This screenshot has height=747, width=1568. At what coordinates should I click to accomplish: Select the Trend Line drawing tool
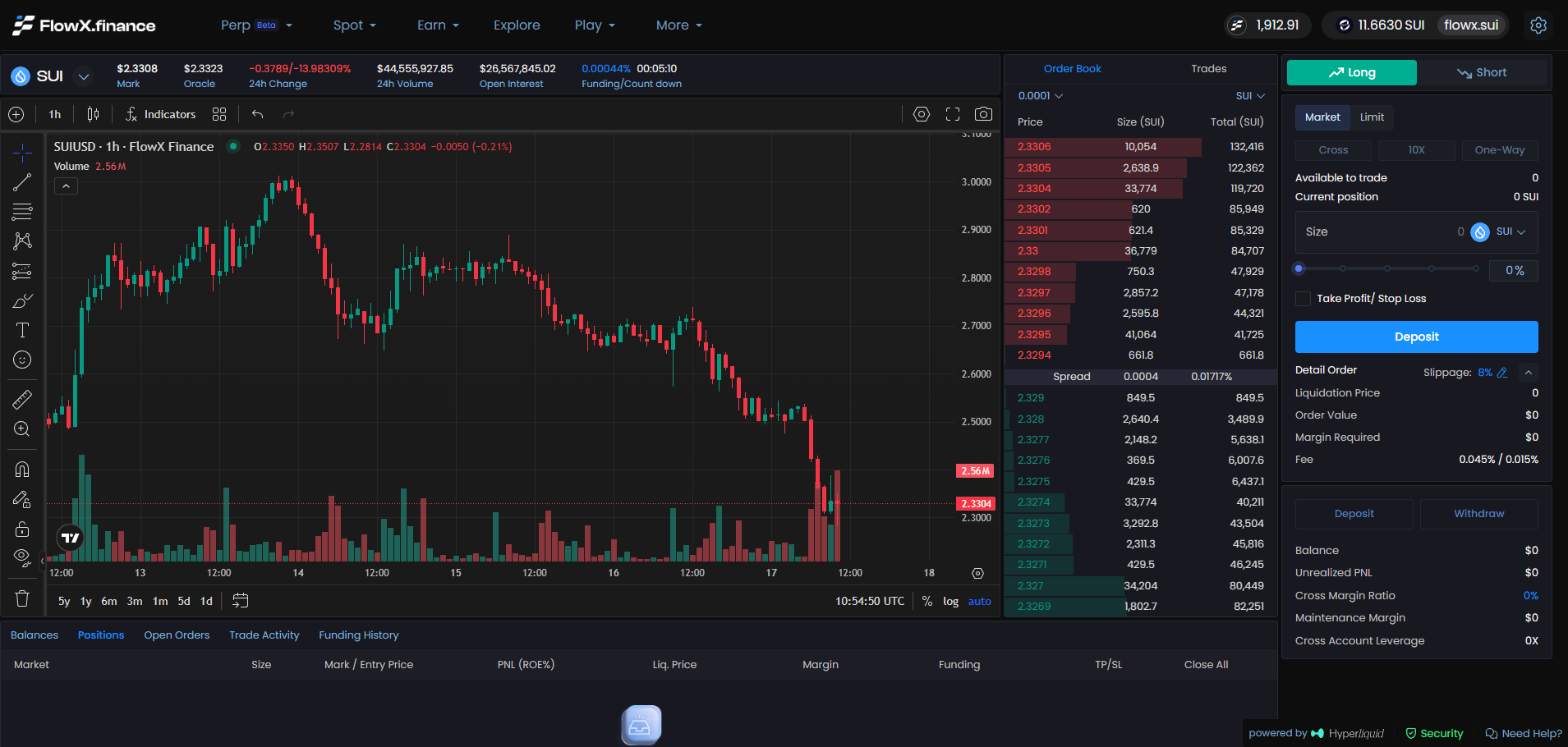(x=22, y=181)
